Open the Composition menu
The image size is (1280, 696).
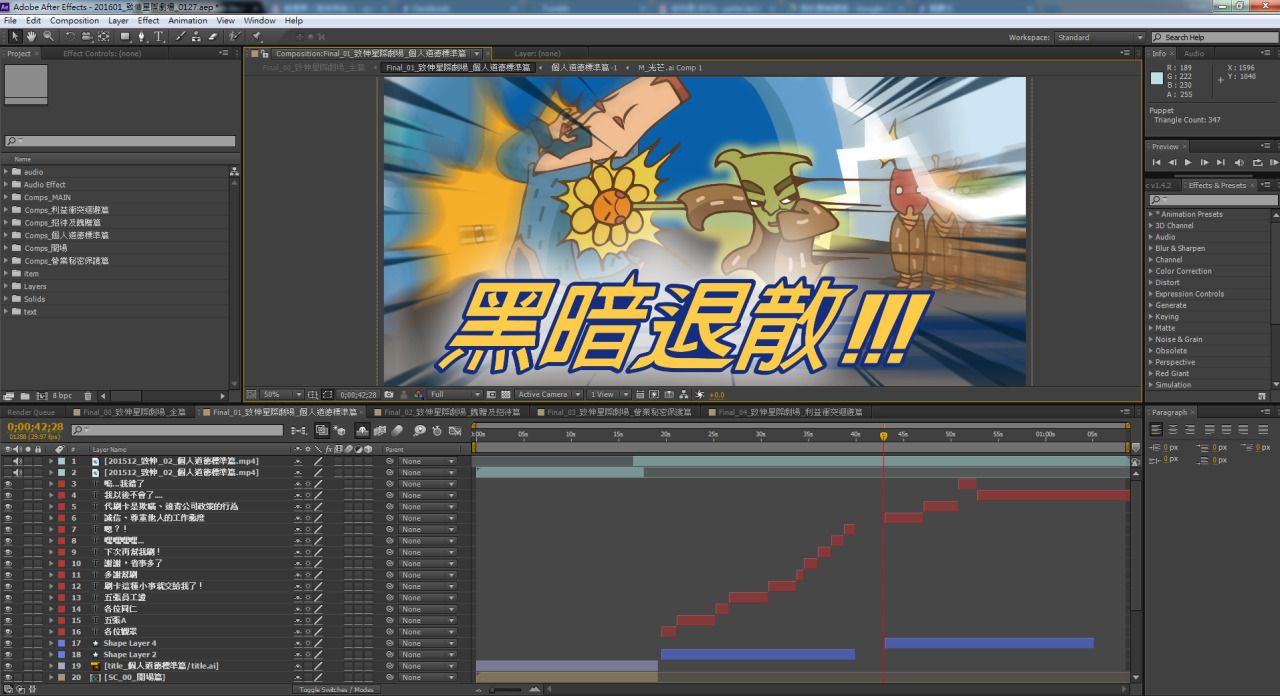coord(75,20)
